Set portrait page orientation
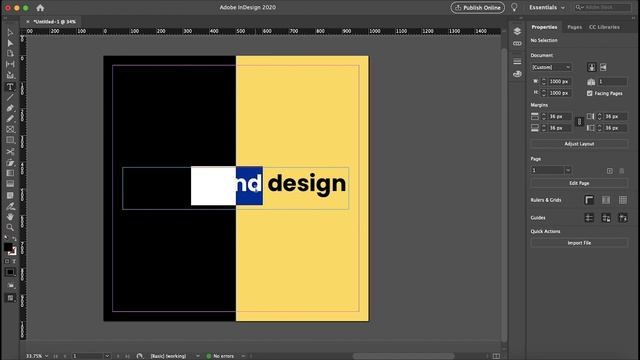The image size is (640, 360). click(x=591, y=67)
